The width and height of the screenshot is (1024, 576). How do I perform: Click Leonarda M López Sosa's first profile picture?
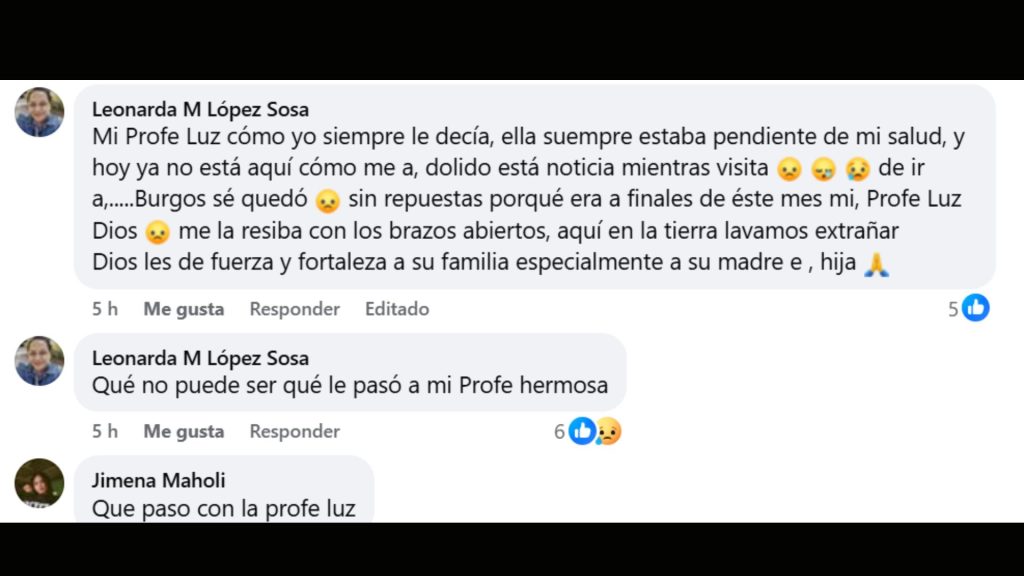point(39,111)
